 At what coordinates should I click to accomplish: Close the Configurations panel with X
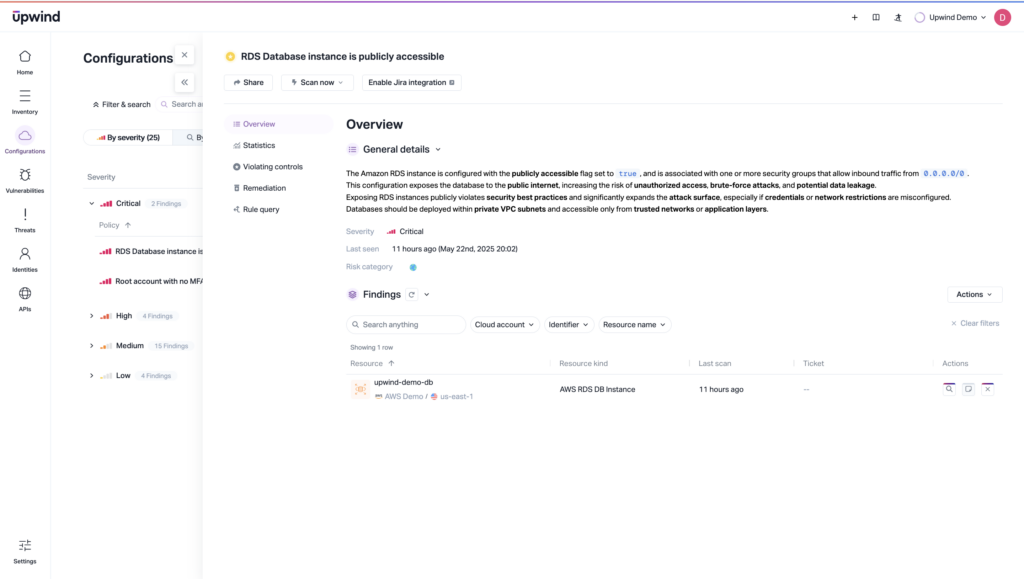pos(184,55)
